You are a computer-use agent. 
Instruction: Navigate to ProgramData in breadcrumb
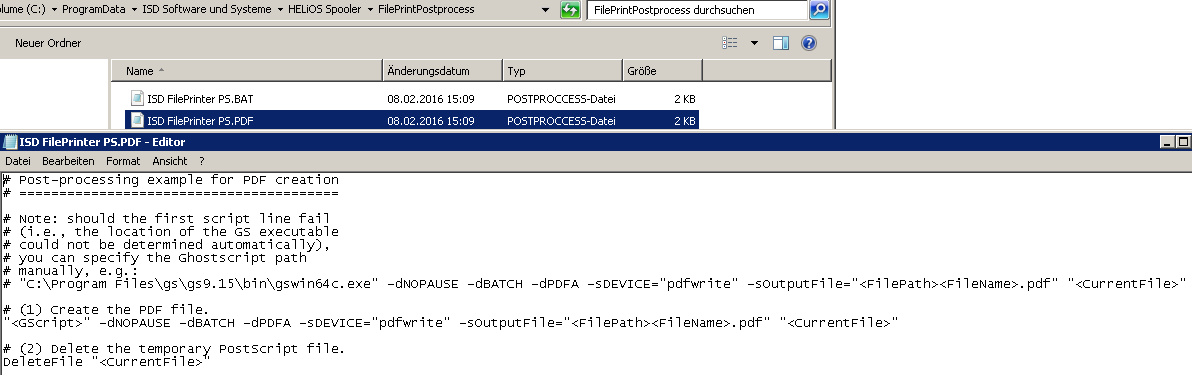[95, 10]
